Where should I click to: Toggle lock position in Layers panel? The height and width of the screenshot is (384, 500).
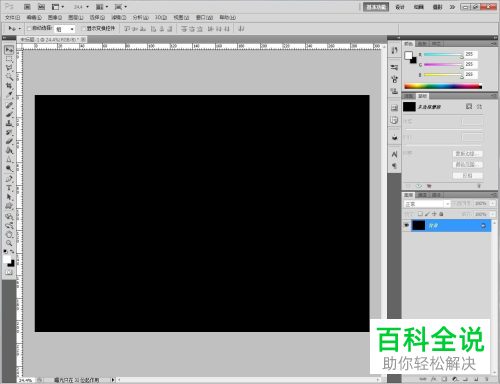tap(434, 214)
